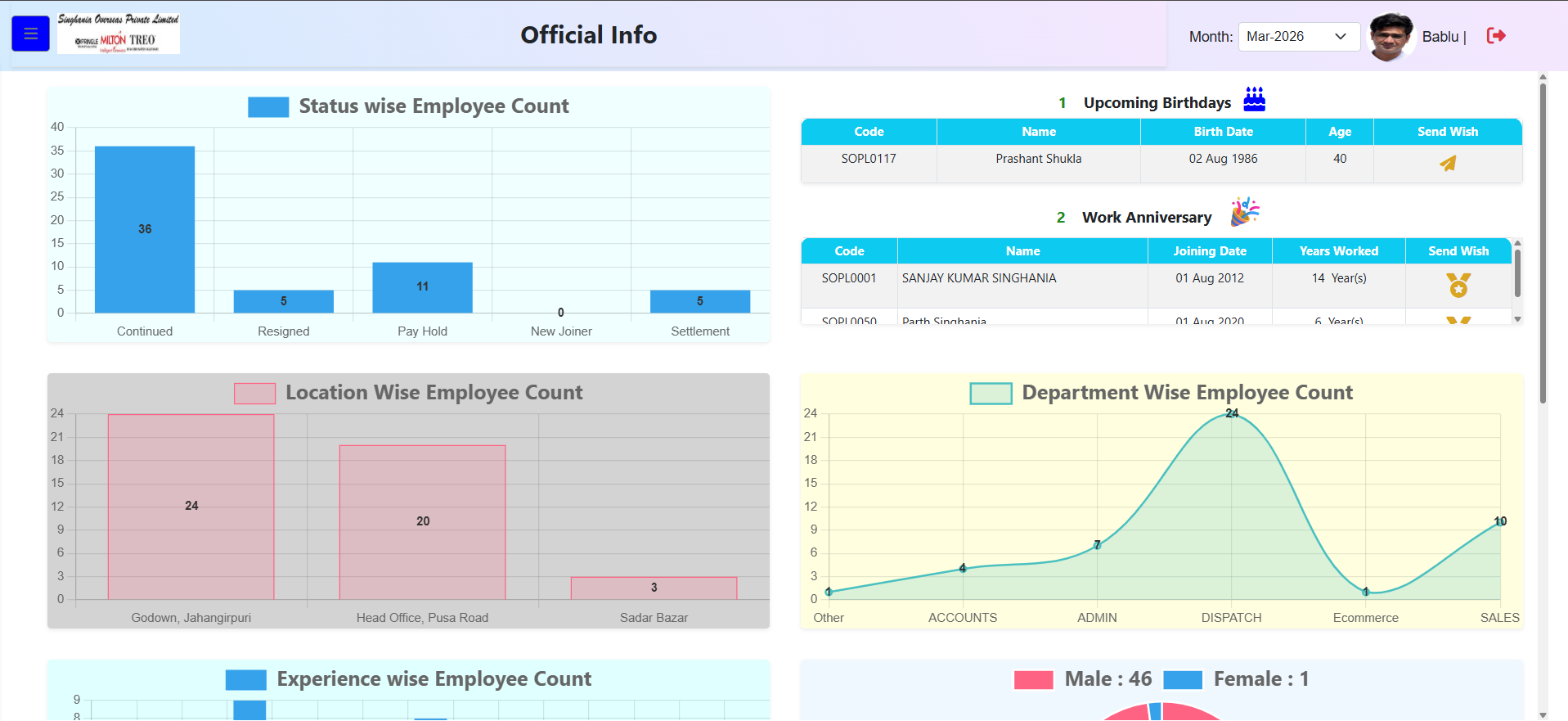Click employee code SOPL0117

coord(869,159)
